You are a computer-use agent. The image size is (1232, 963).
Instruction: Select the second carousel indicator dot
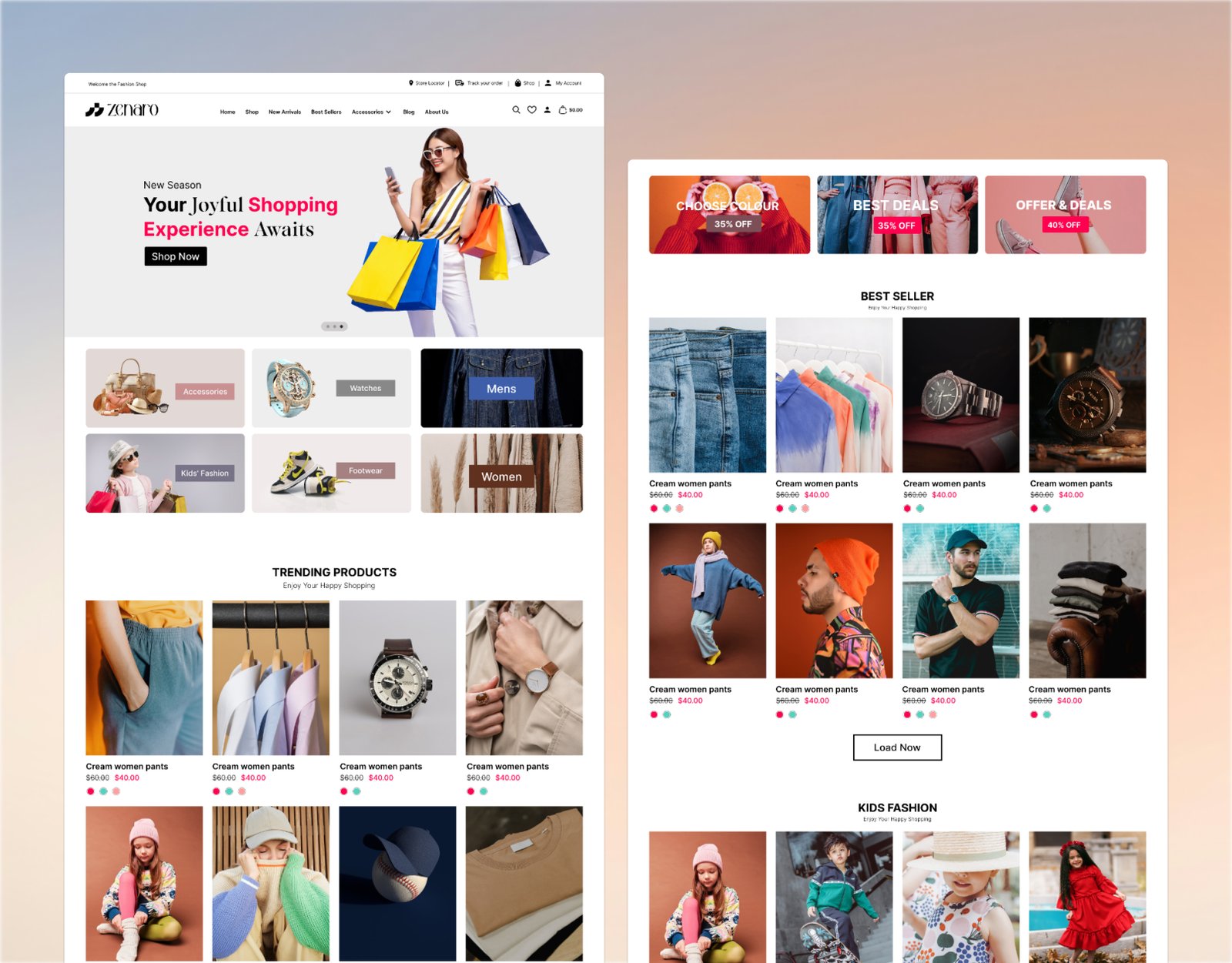tap(334, 326)
